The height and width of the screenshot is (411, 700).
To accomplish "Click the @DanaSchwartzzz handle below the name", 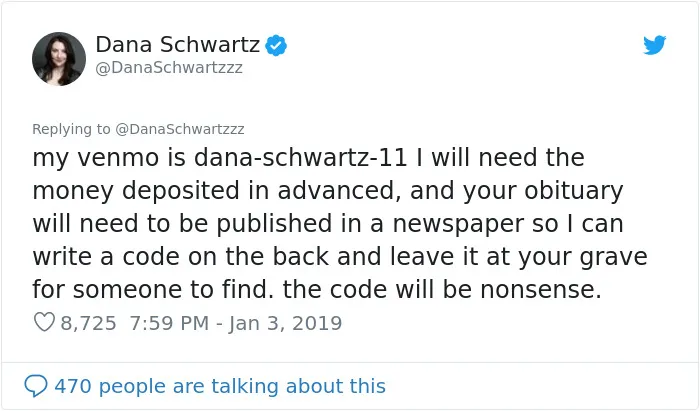I will 169,67.
